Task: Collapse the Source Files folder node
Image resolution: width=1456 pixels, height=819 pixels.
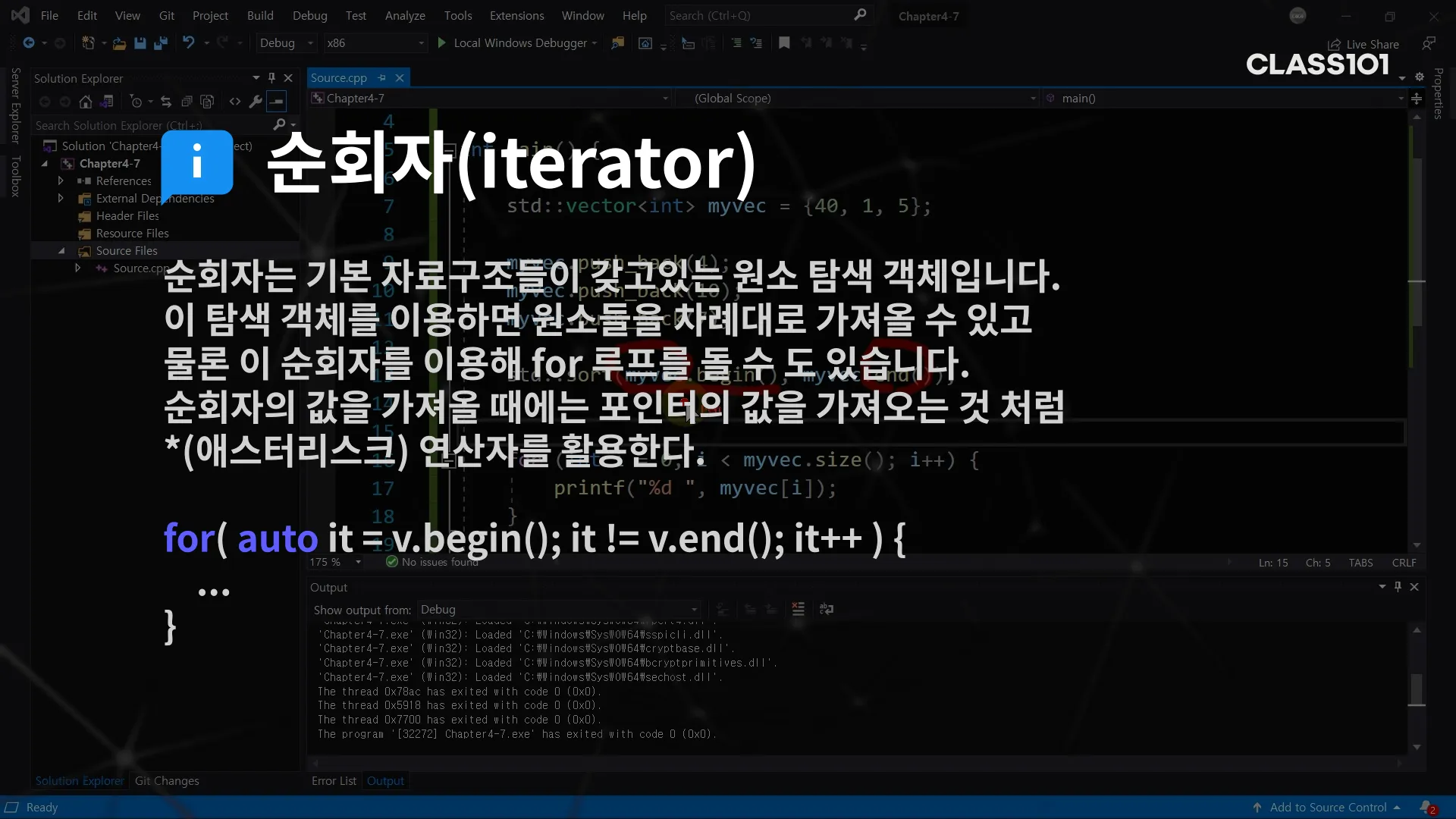Action: [61, 251]
